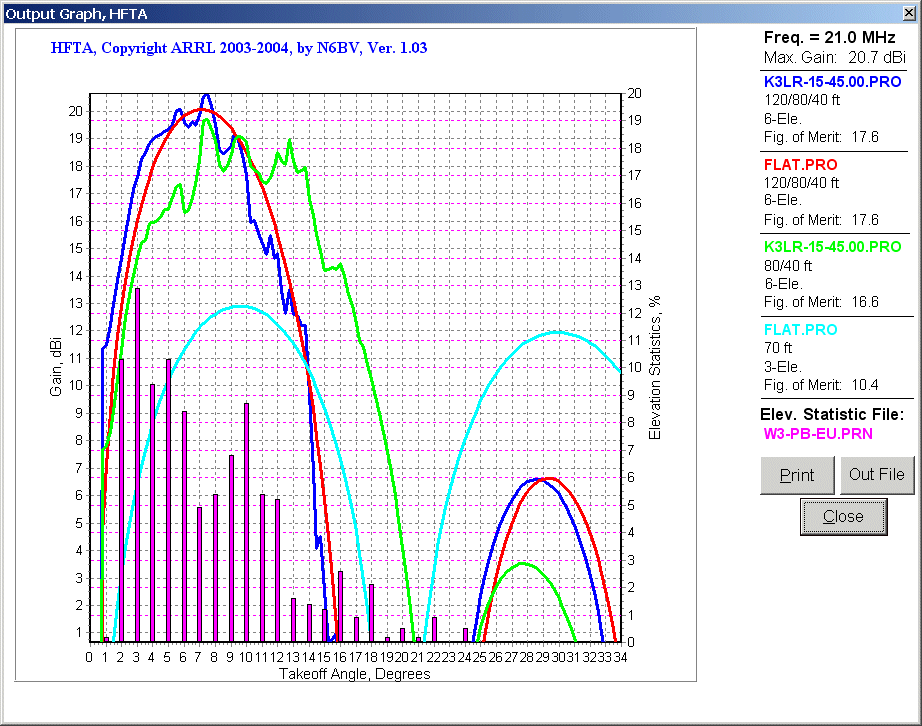922x726 pixels.
Task: Select the "Freq. = 21.0 MHz" heading
Action: [x=829, y=38]
